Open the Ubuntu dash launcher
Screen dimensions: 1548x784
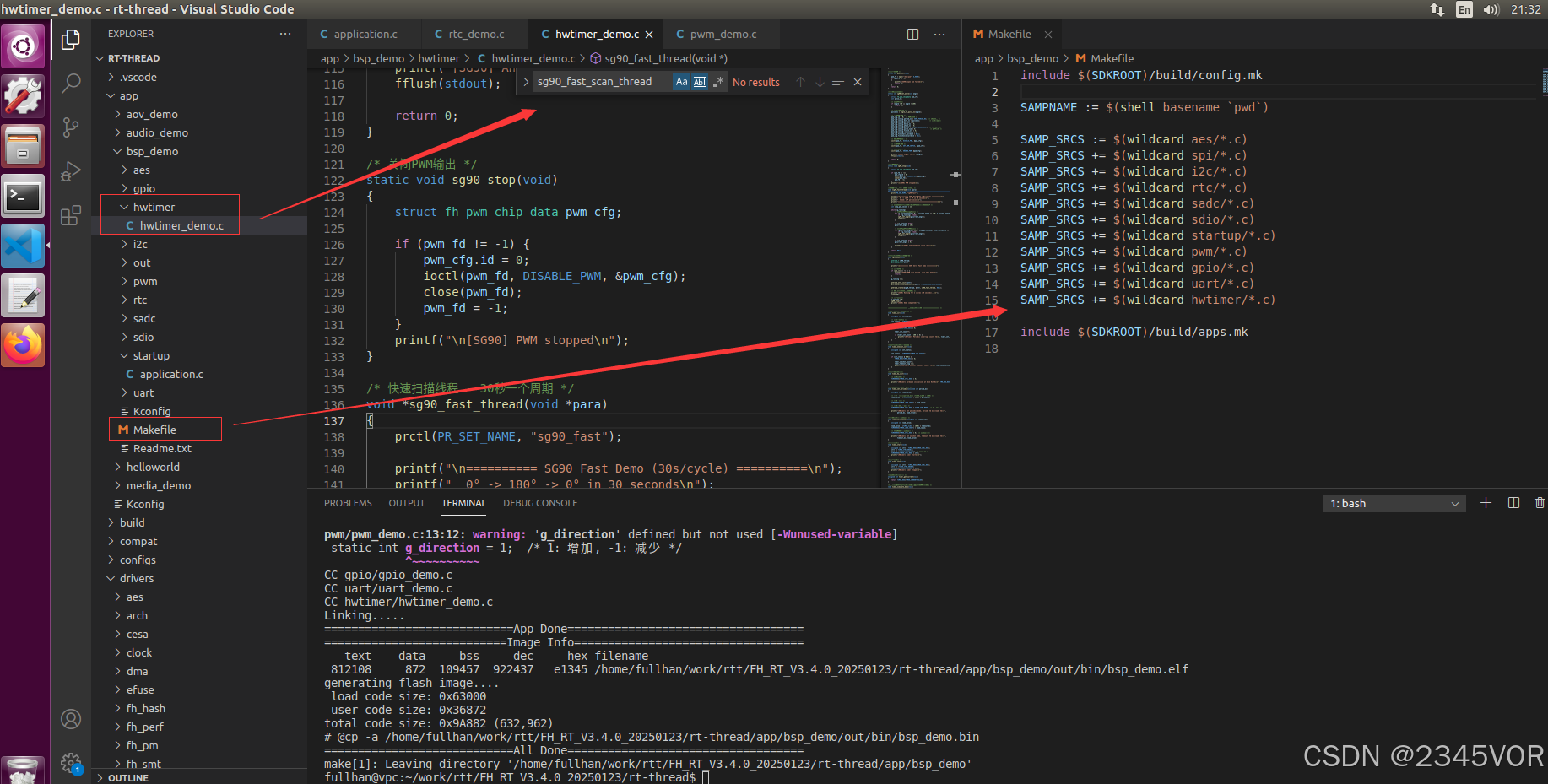[x=23, y=46]
